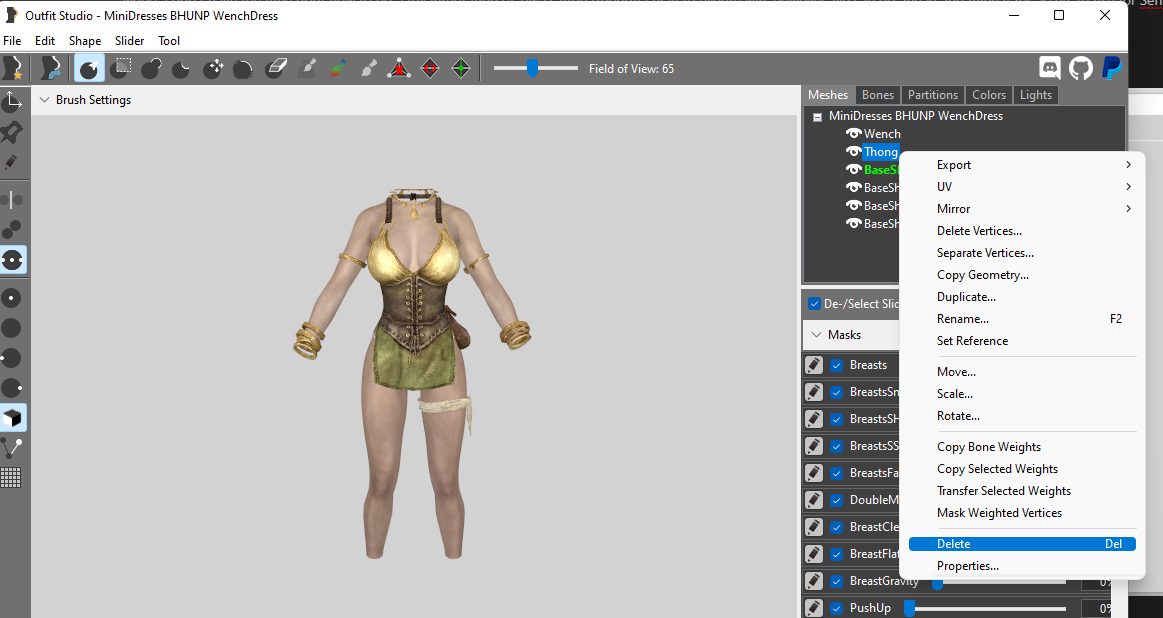The height and width of the screenshot is (618, 1163).
Task: Toggle Edit Connected Only option
Action: [12, 230]
